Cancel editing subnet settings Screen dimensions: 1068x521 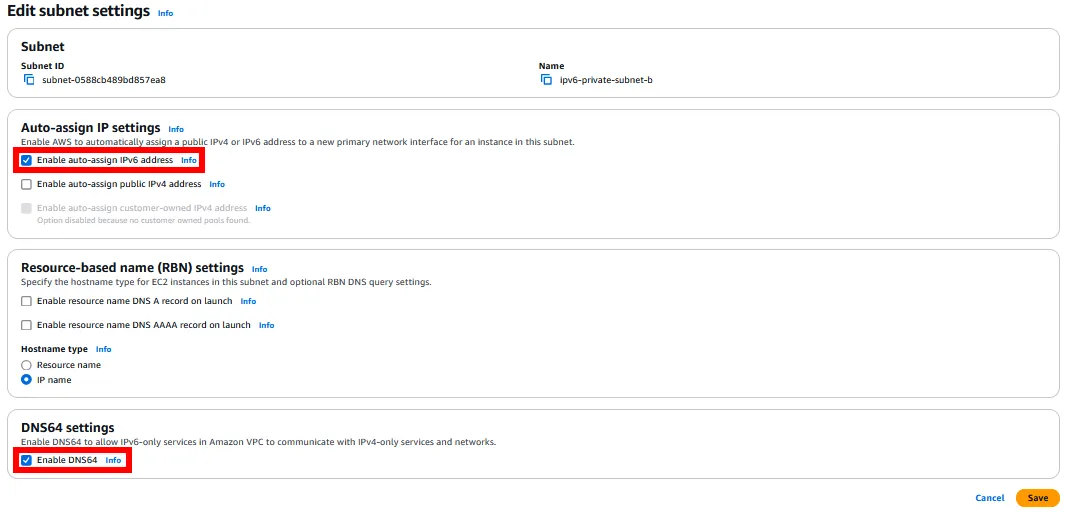coord(989,498)
